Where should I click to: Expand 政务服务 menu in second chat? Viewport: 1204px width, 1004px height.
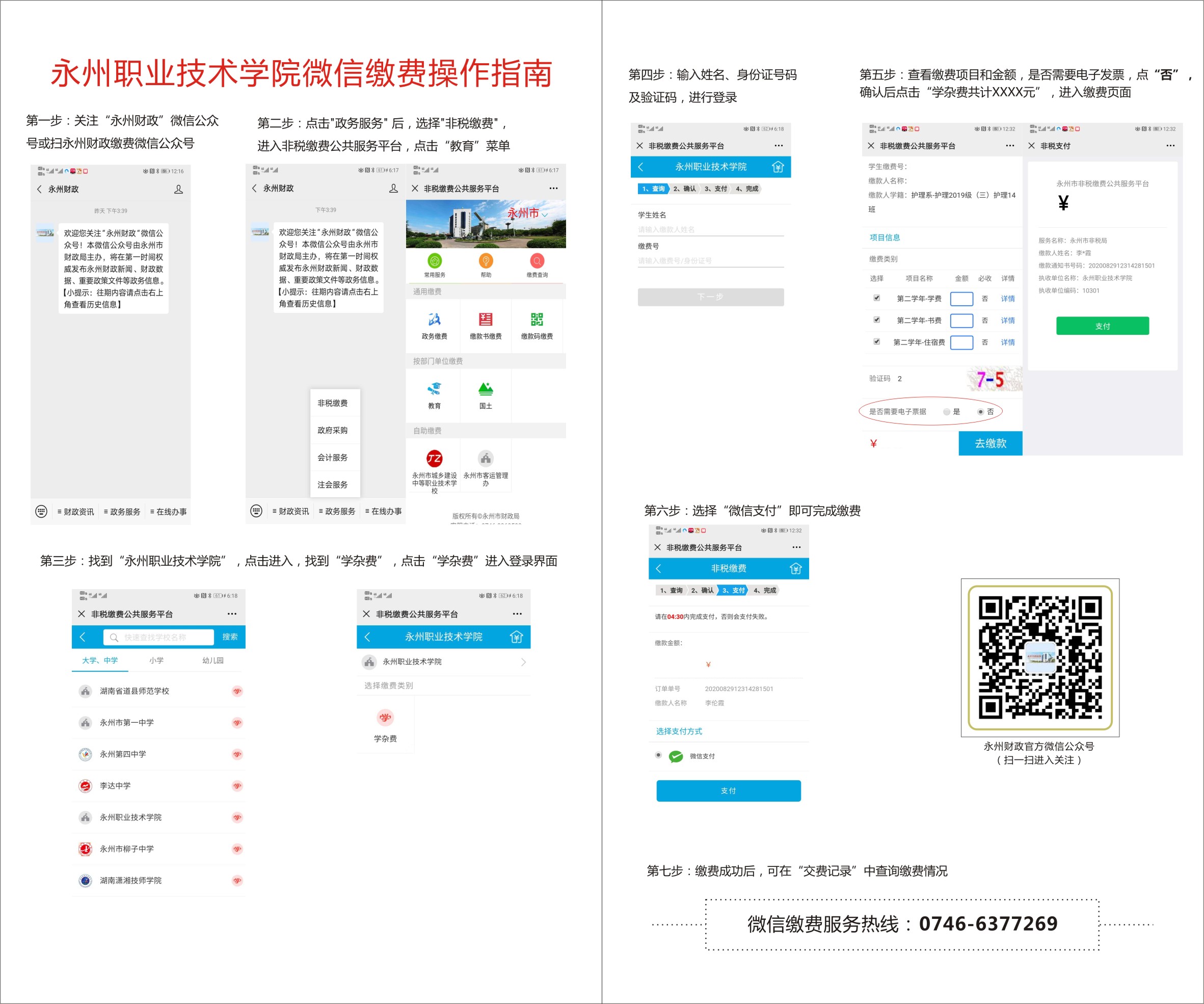337,511
